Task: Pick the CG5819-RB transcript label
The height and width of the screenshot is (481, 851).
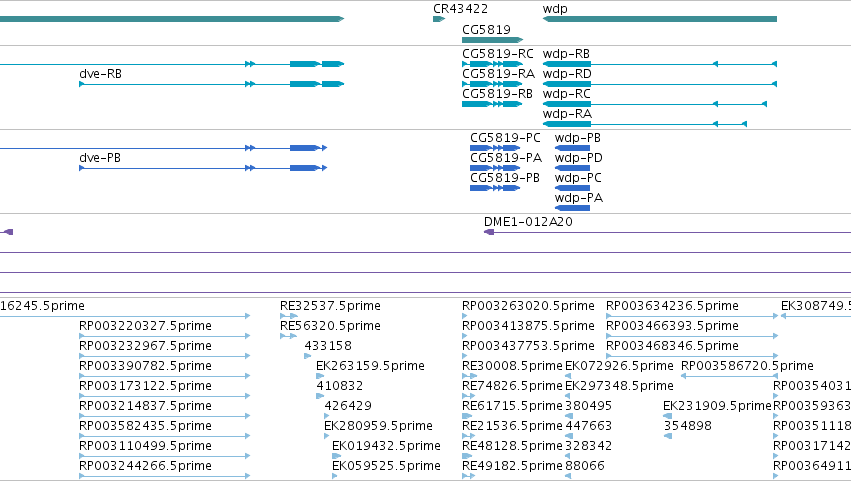Action: (497, 94)
